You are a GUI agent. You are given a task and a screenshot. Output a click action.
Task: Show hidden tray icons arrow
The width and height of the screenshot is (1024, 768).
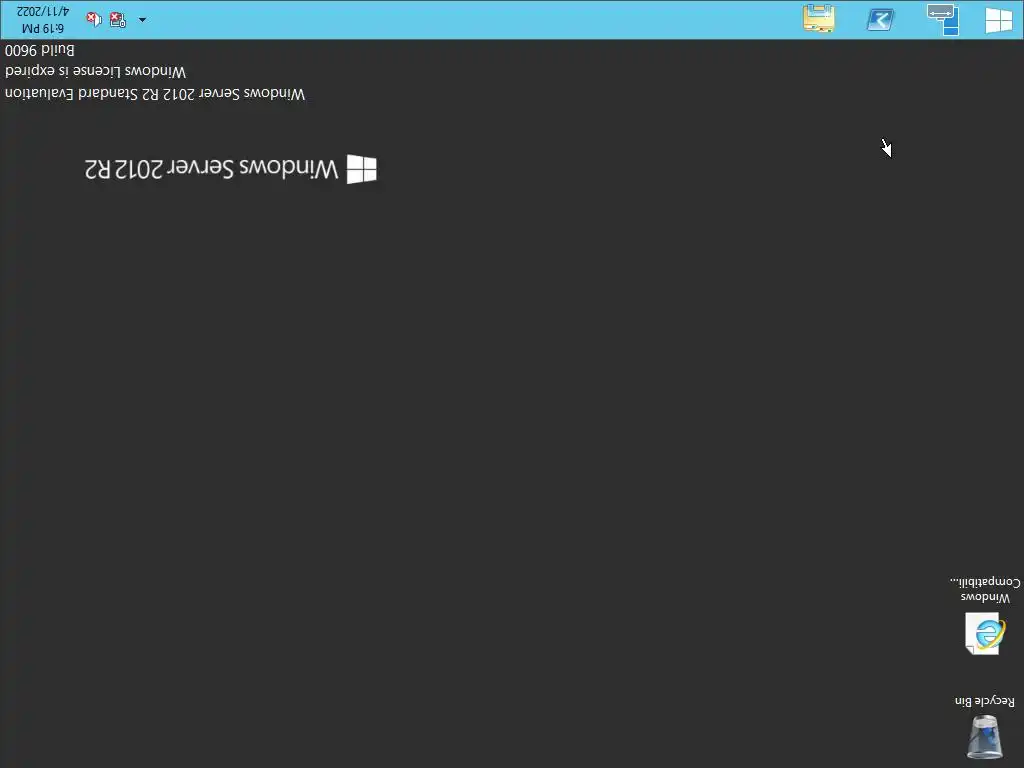coord(142,20)
